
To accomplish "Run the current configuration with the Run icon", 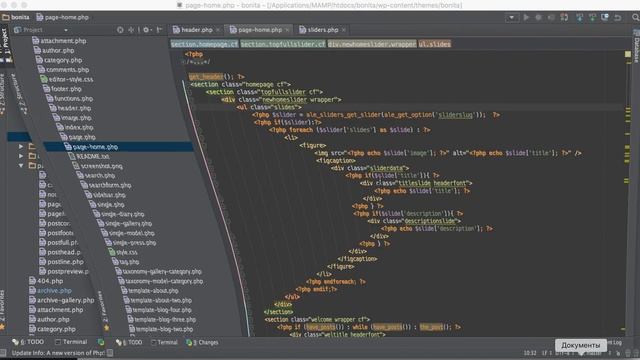I will click(526, 18).
